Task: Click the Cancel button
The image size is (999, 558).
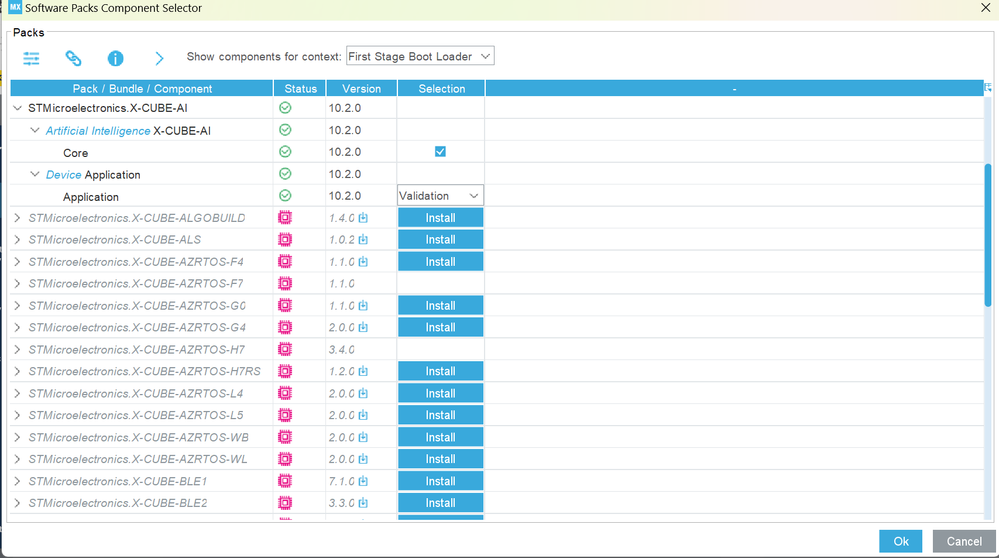Action: pyautogui.click(x=964, y=541)
